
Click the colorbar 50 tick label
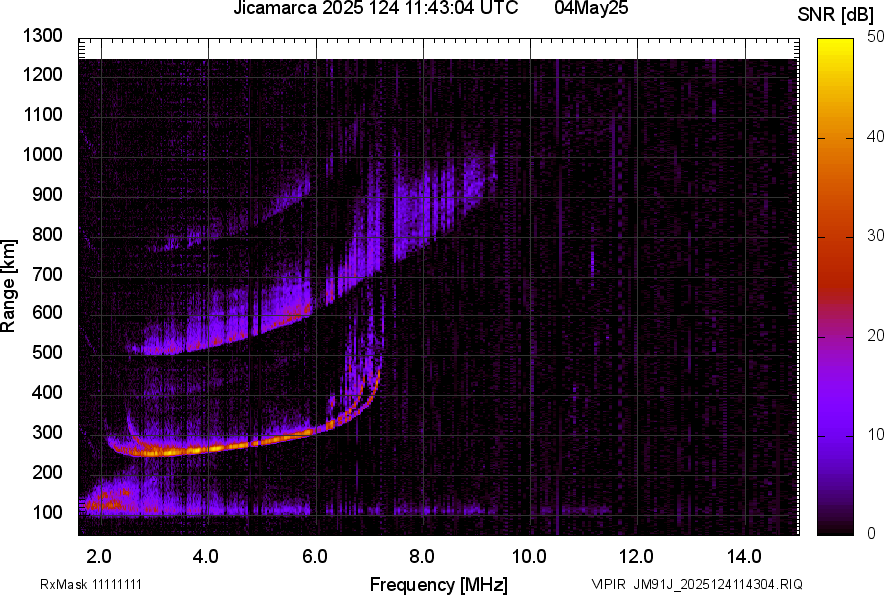tap(876, 37)
